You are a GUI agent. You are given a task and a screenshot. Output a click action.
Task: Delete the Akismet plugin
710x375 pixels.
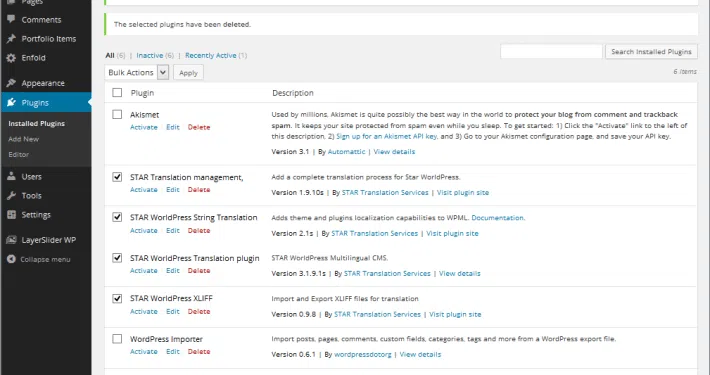(199, 127)
